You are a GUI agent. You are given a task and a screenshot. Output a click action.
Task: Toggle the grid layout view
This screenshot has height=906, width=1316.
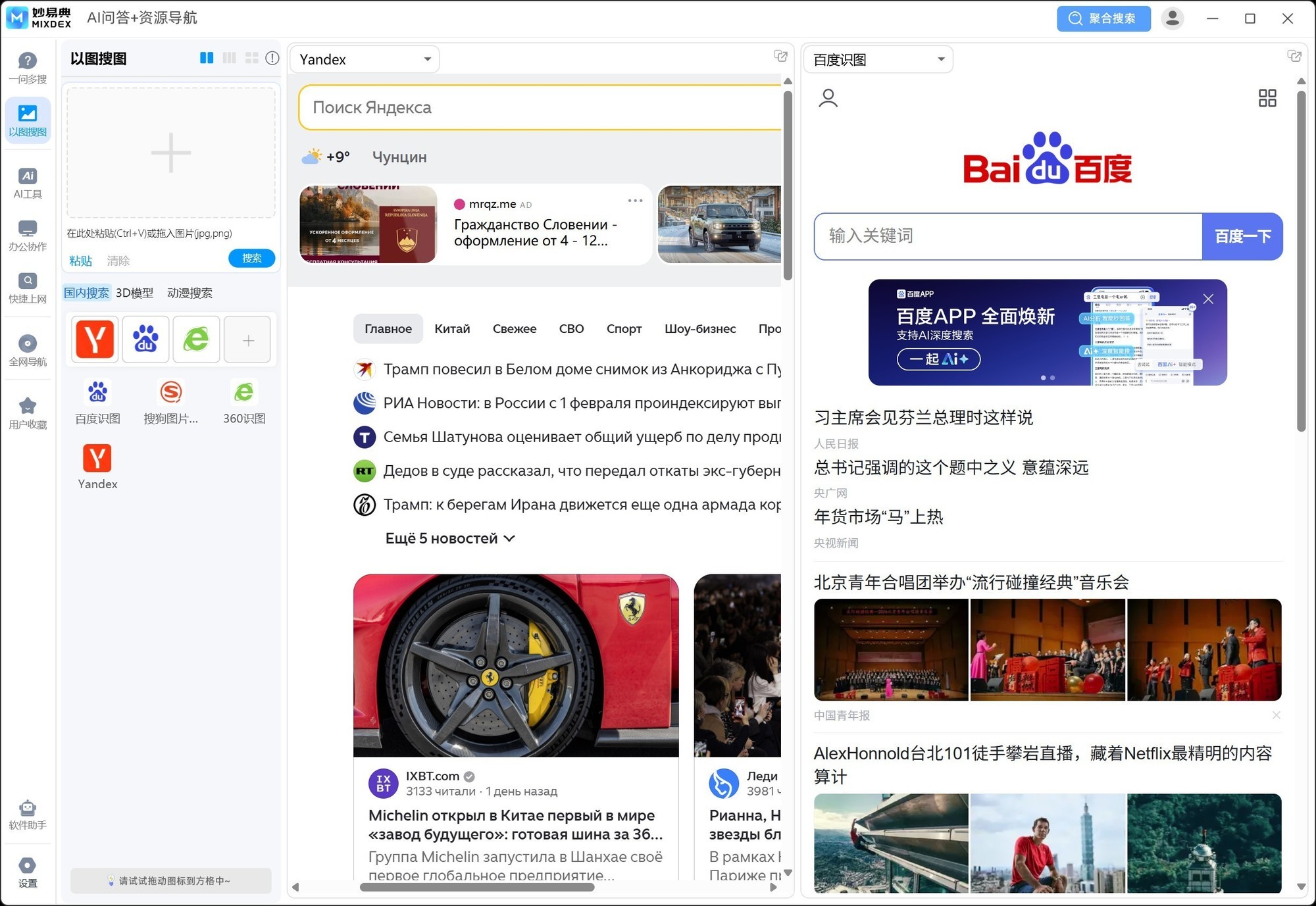tap(251, 58)
